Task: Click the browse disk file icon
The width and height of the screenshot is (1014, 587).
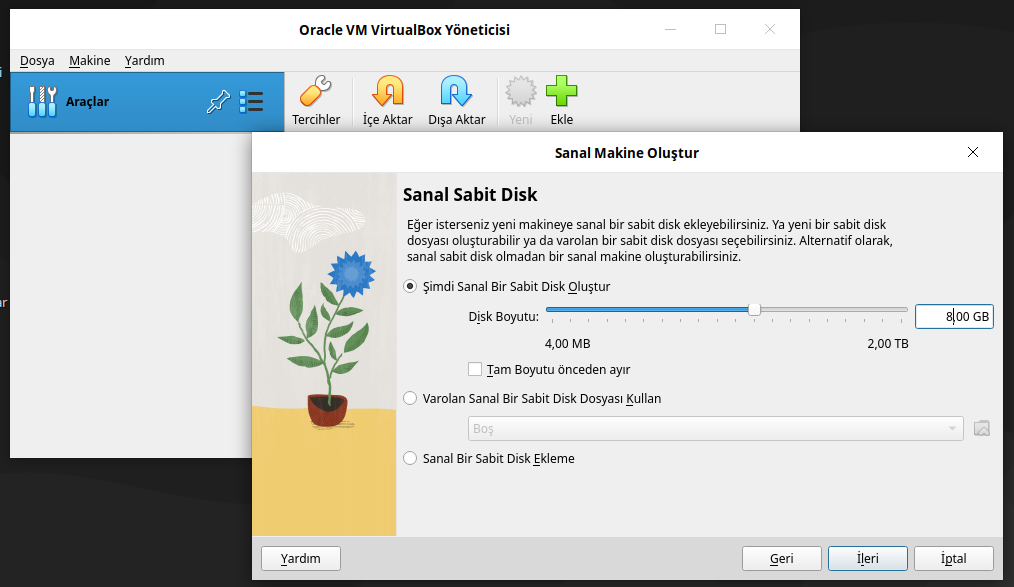Action: coord(981,429)
